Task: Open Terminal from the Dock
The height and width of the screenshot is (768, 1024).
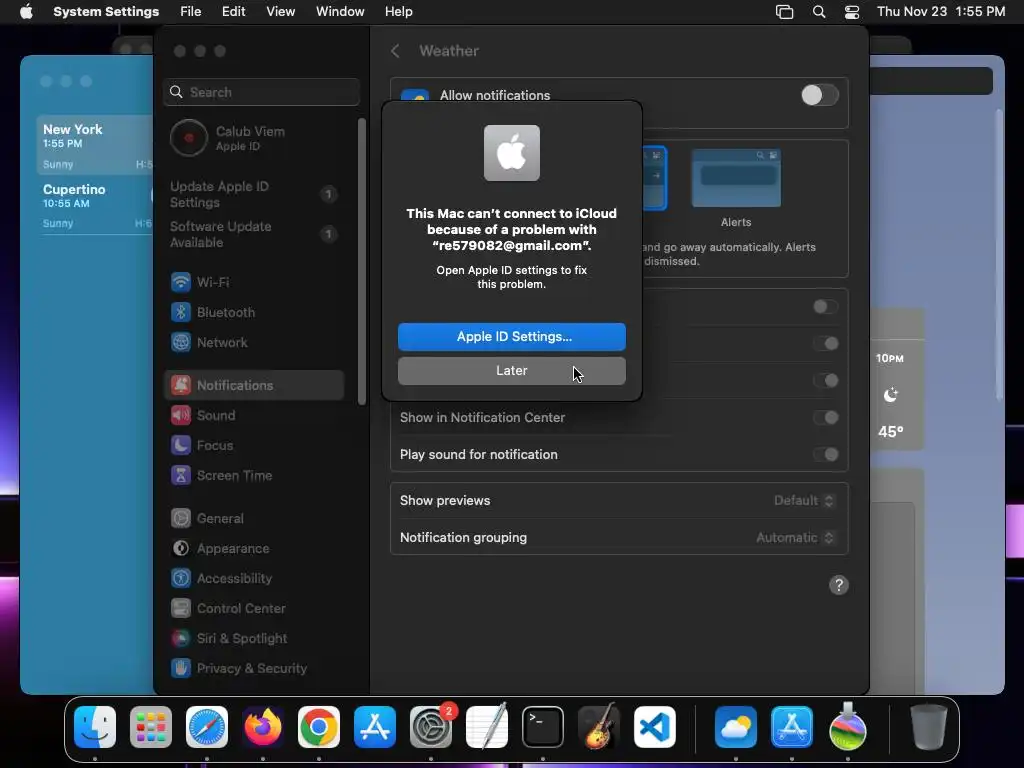Action: pos(543,727)
